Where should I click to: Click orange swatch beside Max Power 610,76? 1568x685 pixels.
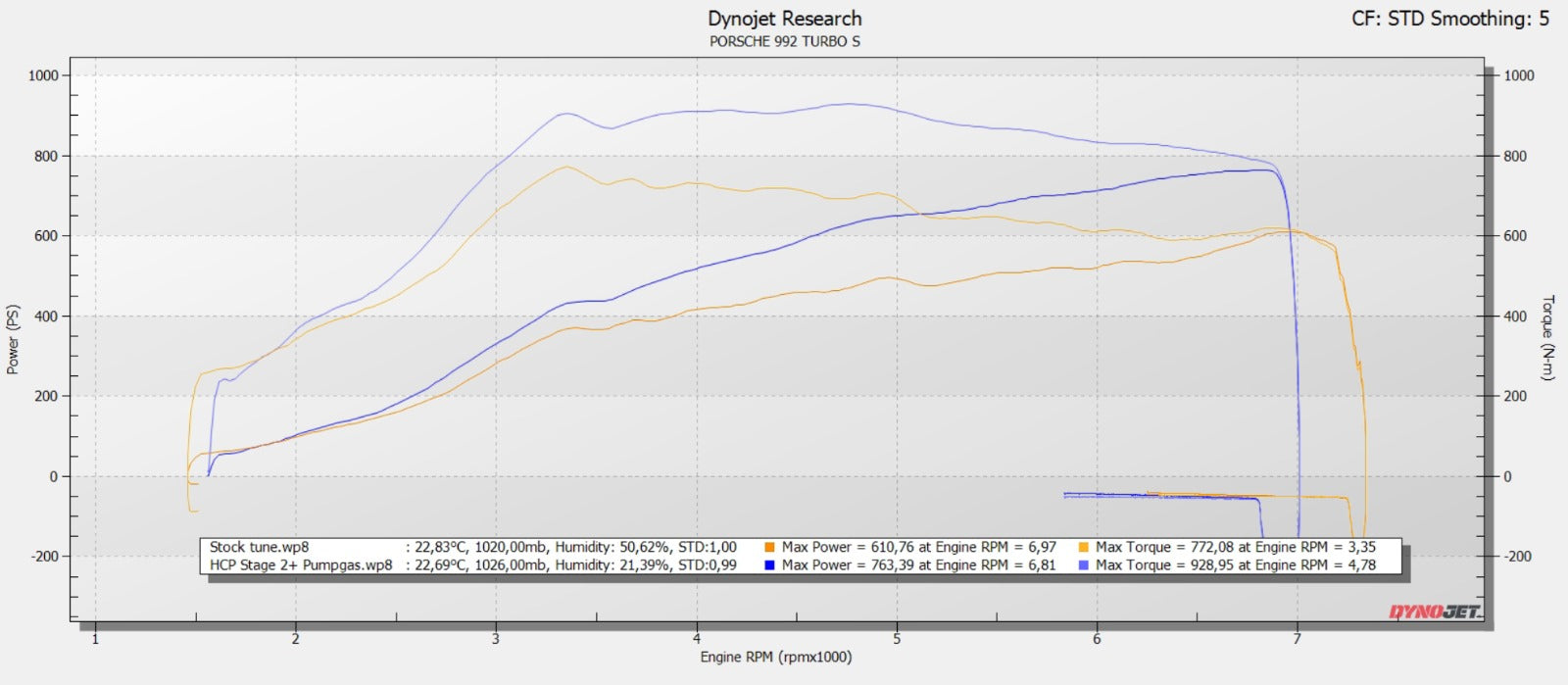[770, 548]
